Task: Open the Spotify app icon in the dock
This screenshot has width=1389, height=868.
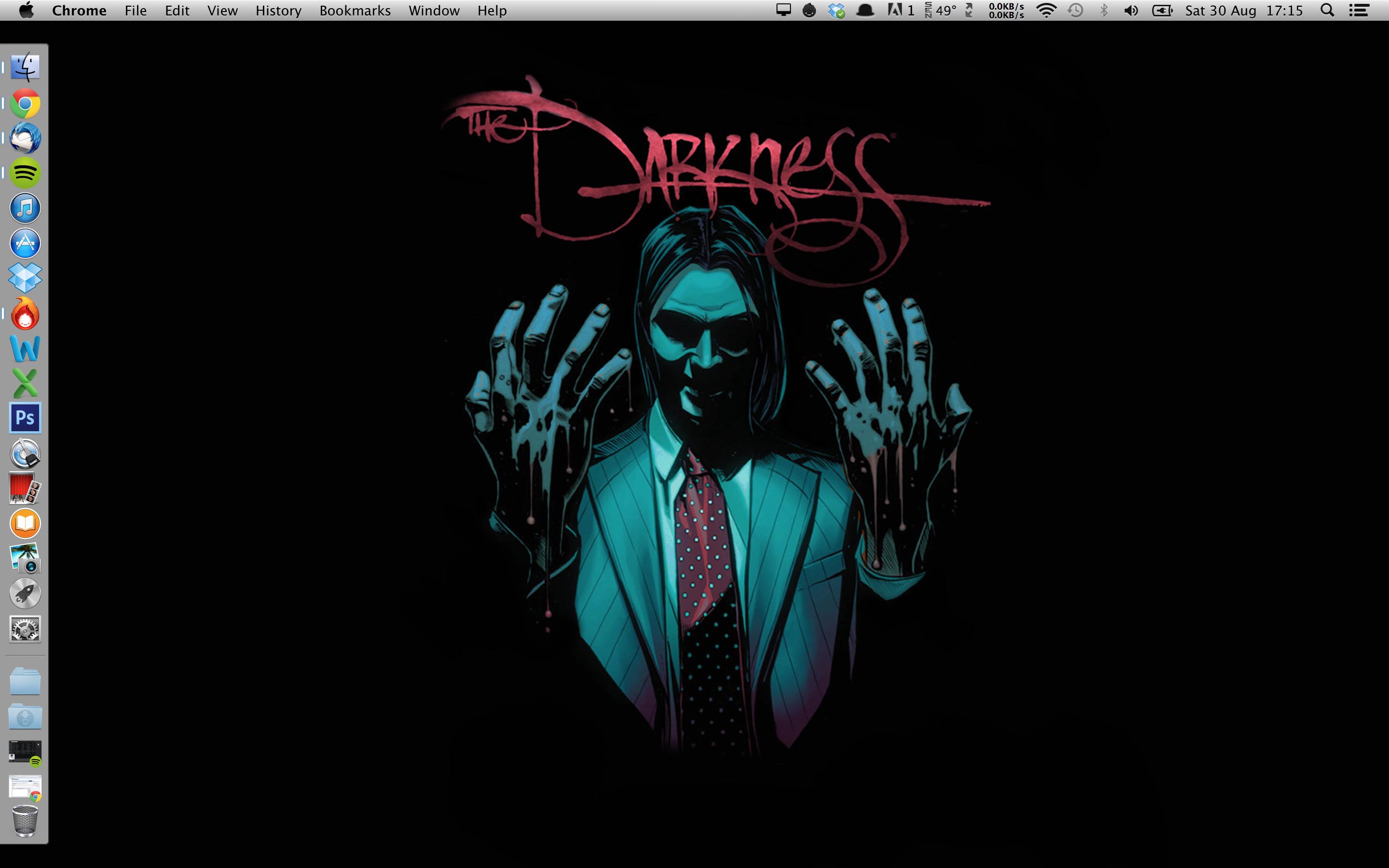Action: [x=25, y=173]
